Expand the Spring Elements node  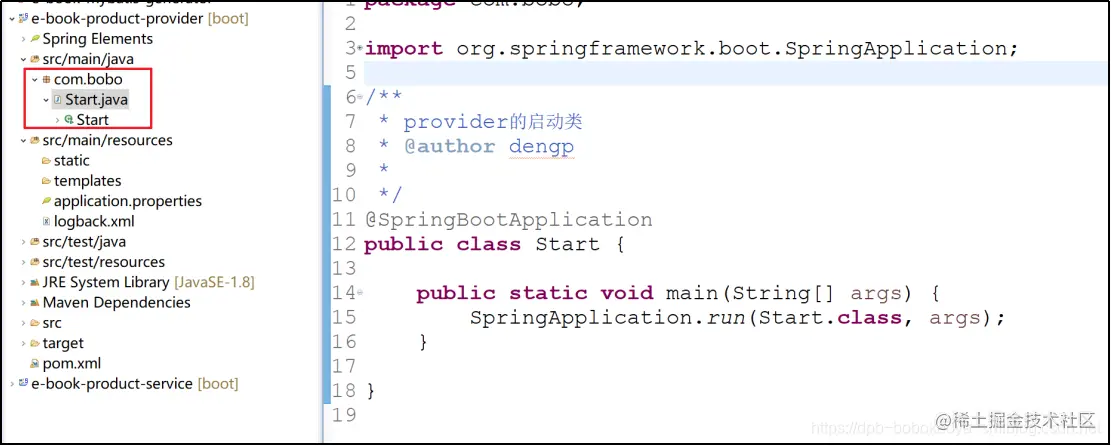[24, 39]
